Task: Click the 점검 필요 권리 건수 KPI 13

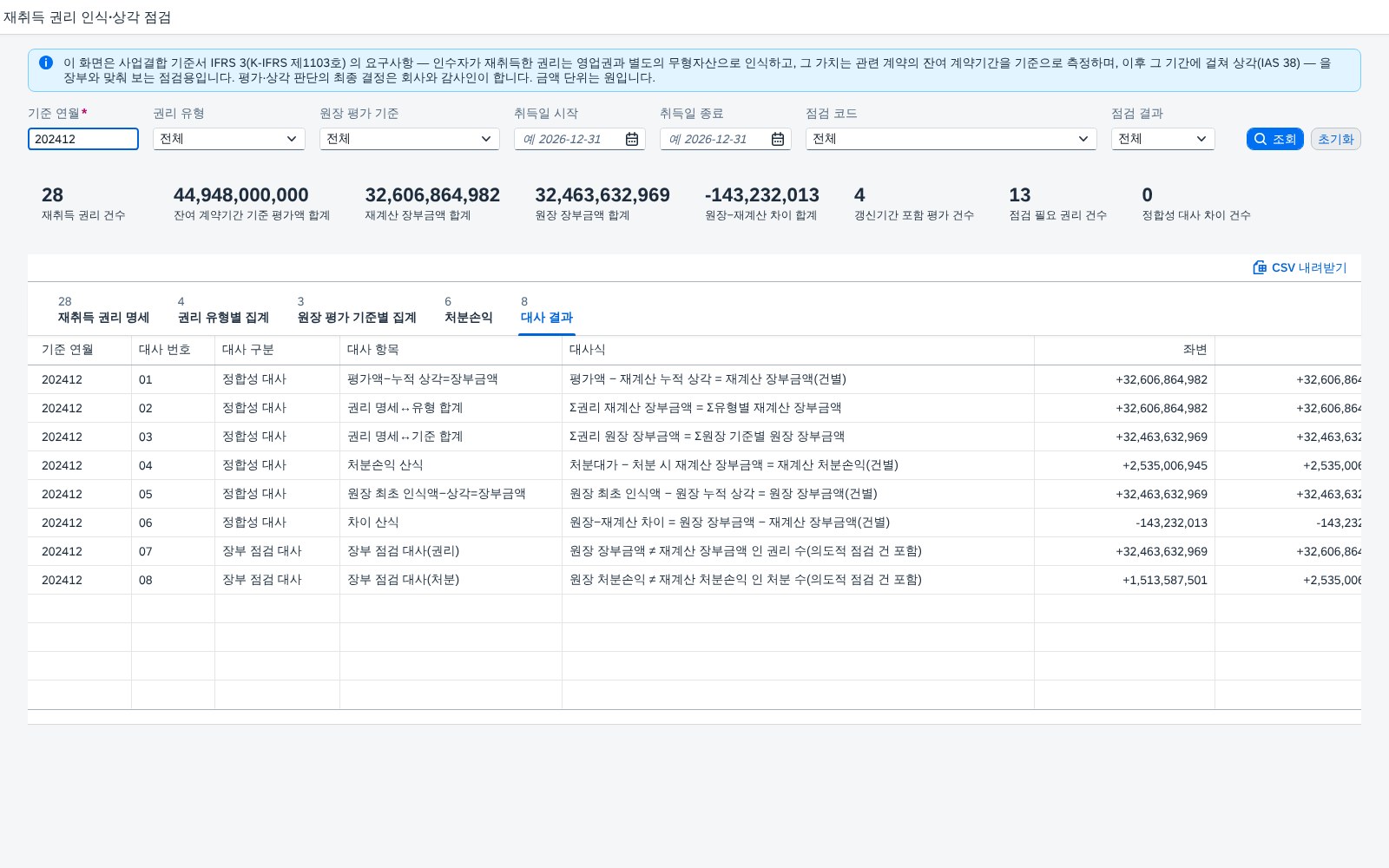Action: 1057,204
